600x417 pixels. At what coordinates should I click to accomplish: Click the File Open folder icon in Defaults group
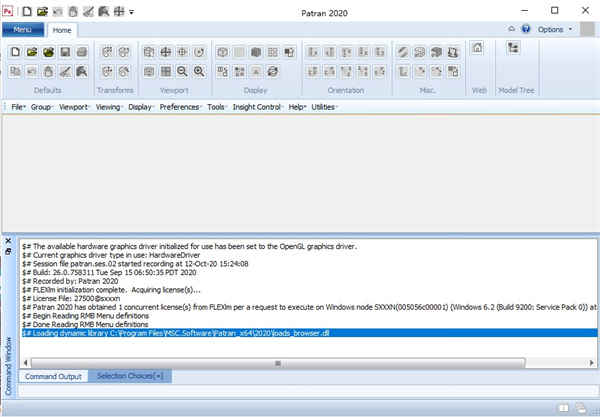pos(32,52)
